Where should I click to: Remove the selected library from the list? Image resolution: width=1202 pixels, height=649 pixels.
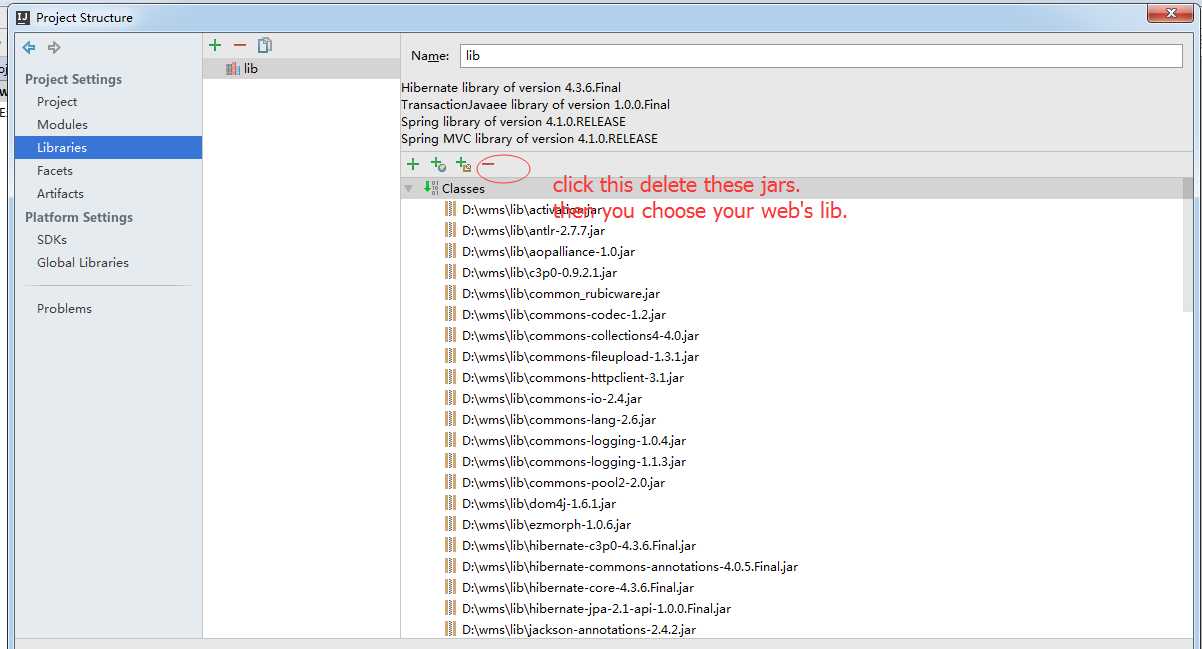[240, 45]
